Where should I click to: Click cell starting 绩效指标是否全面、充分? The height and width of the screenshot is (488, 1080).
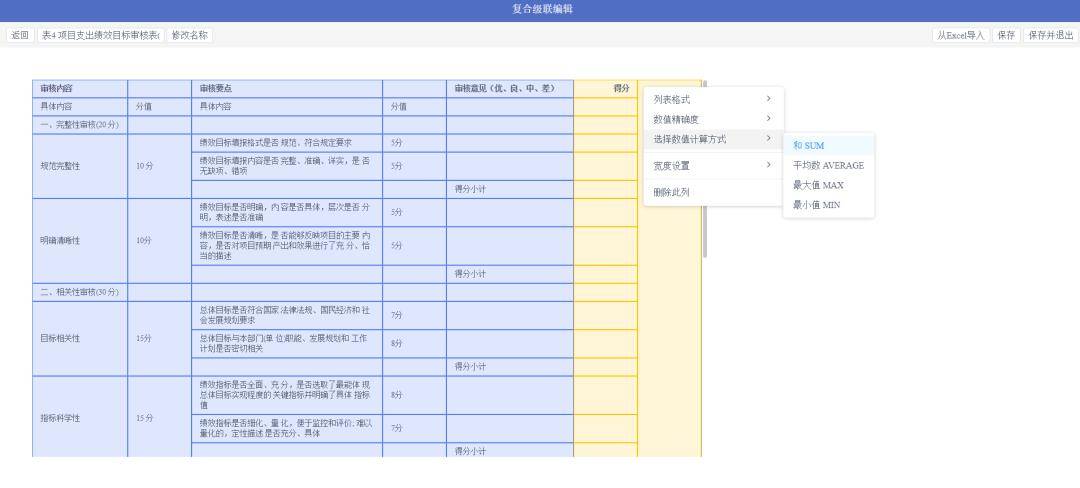(x=287, y=395)
